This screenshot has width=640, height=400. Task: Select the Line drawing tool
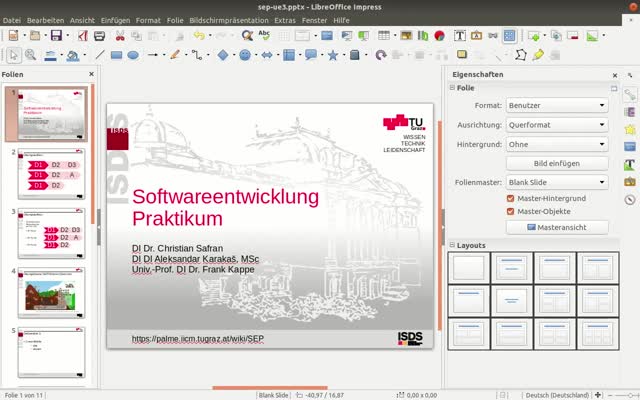tap(98, 55)
